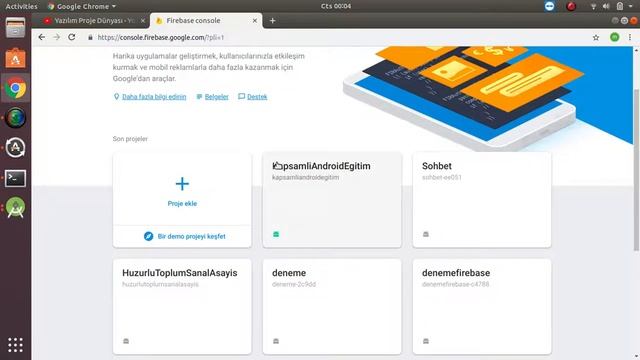Show applications grid in dock
640x360 pixels.
click(16, 345)
